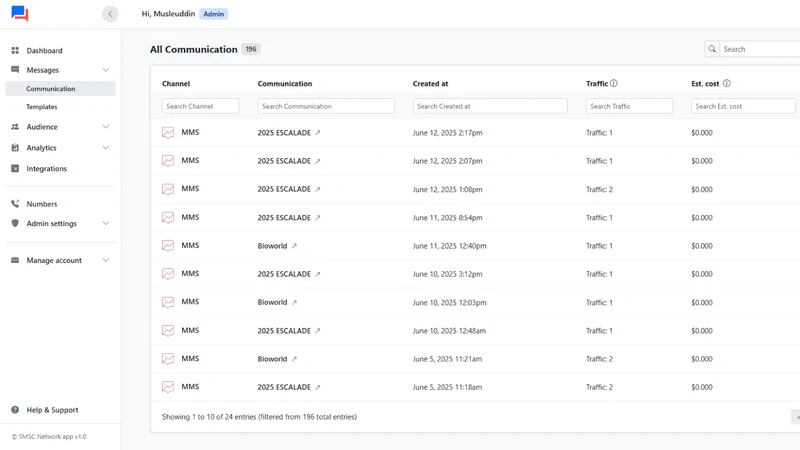Click the top Search input box
The image size is (800, 450).
coord(759,49)
